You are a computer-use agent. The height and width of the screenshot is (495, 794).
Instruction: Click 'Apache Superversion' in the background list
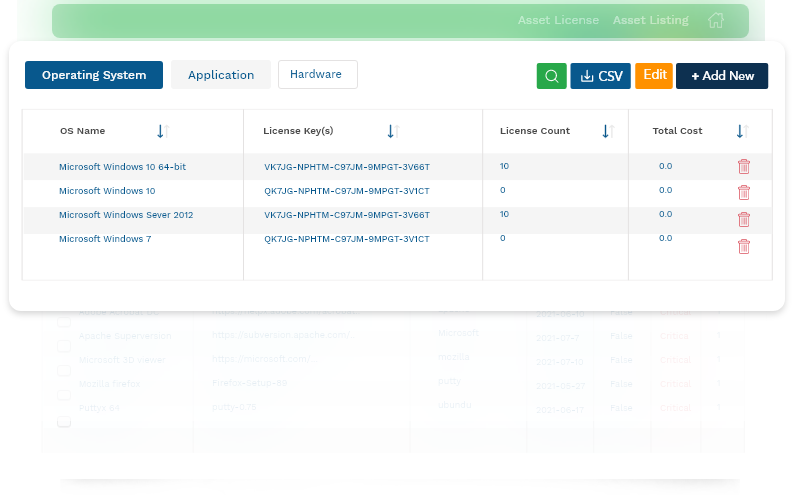point(125,336)
